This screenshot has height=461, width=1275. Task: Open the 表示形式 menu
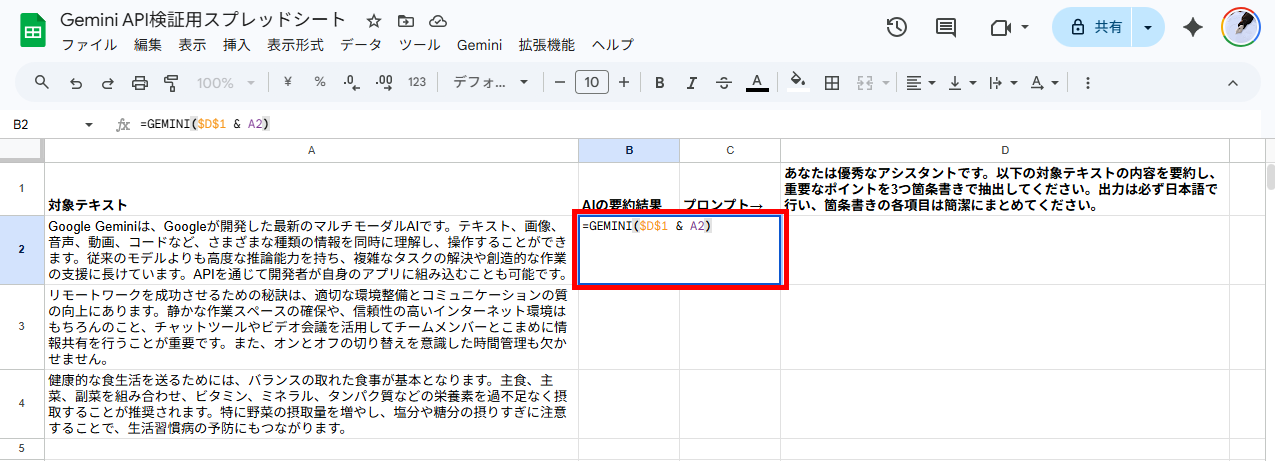pos(295,45)
